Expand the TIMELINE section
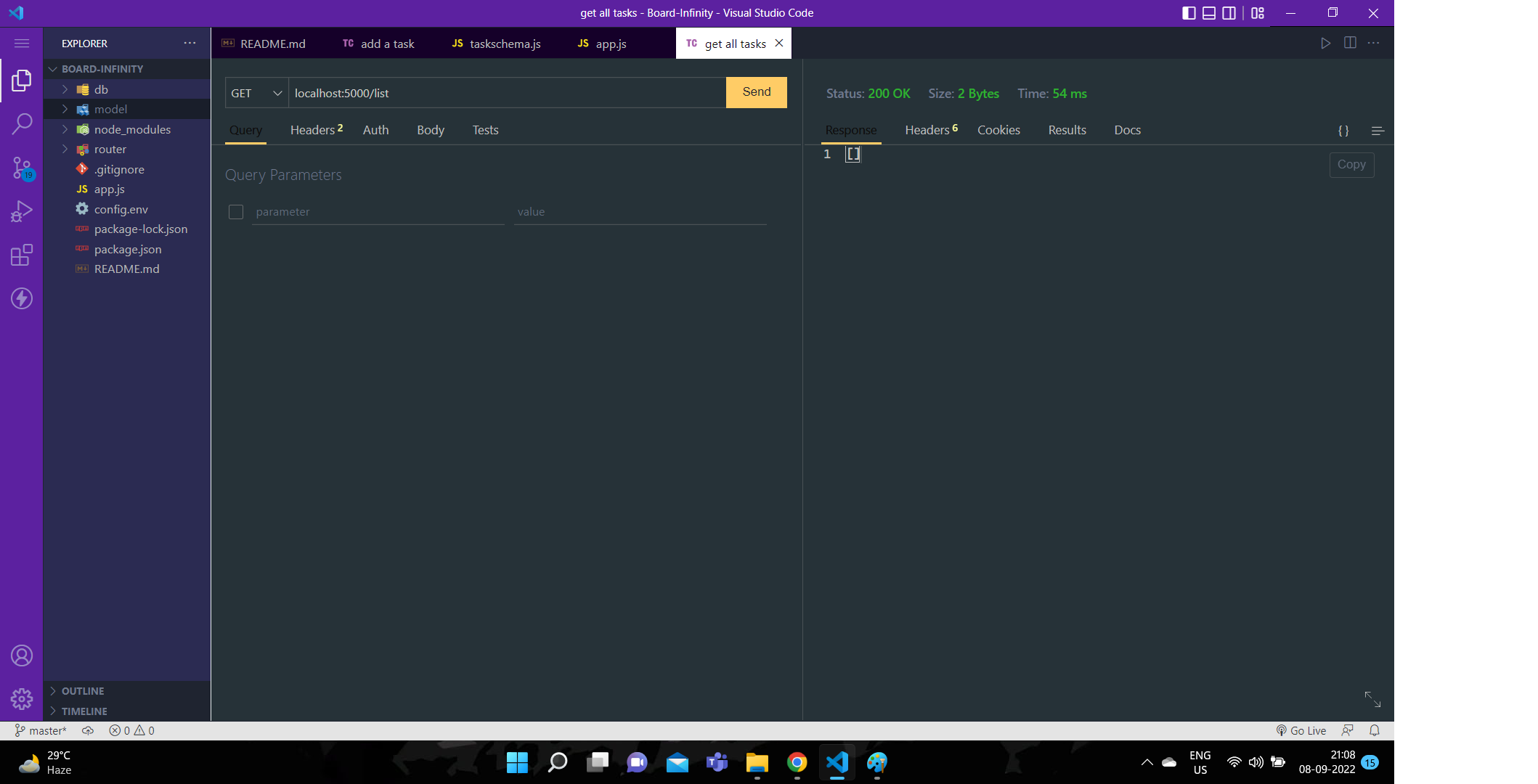1538x784 pixels. coord(127,711)
